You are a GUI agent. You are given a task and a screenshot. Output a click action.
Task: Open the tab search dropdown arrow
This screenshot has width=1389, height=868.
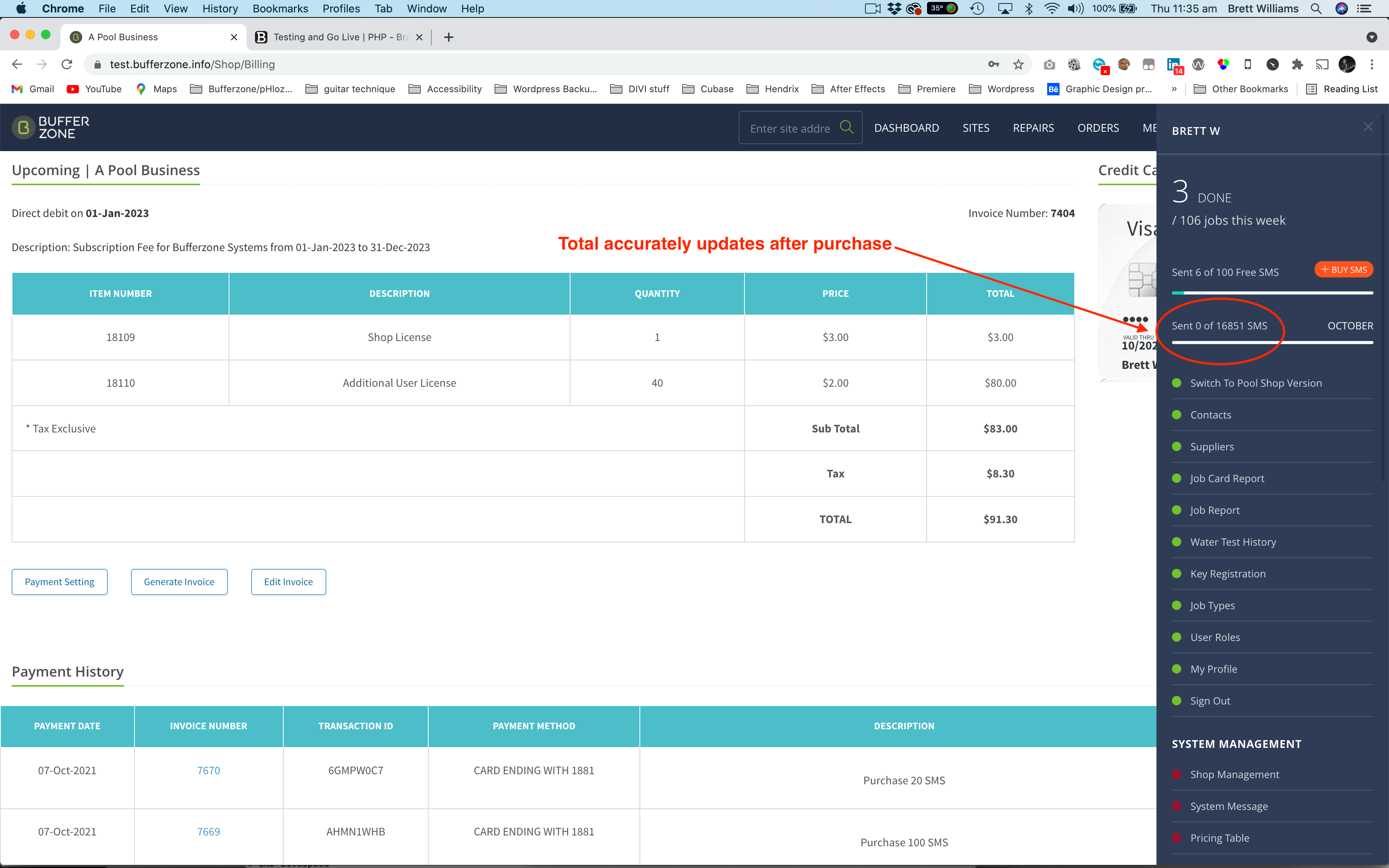coord(1372,37)
